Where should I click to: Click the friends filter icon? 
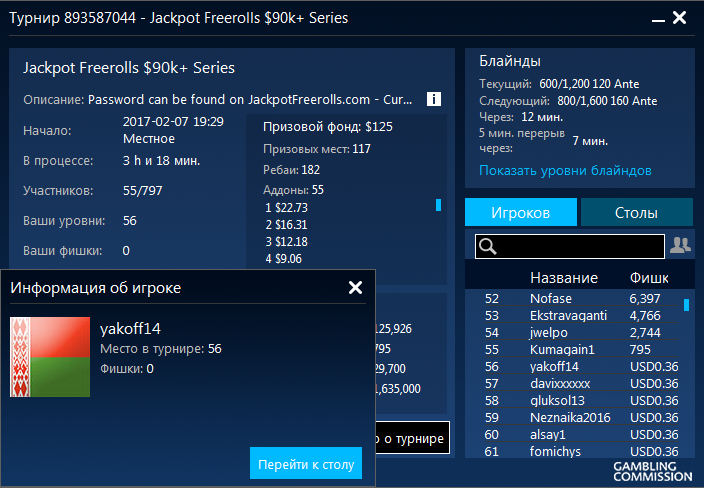pyautogui.click(x=680, y=245)
